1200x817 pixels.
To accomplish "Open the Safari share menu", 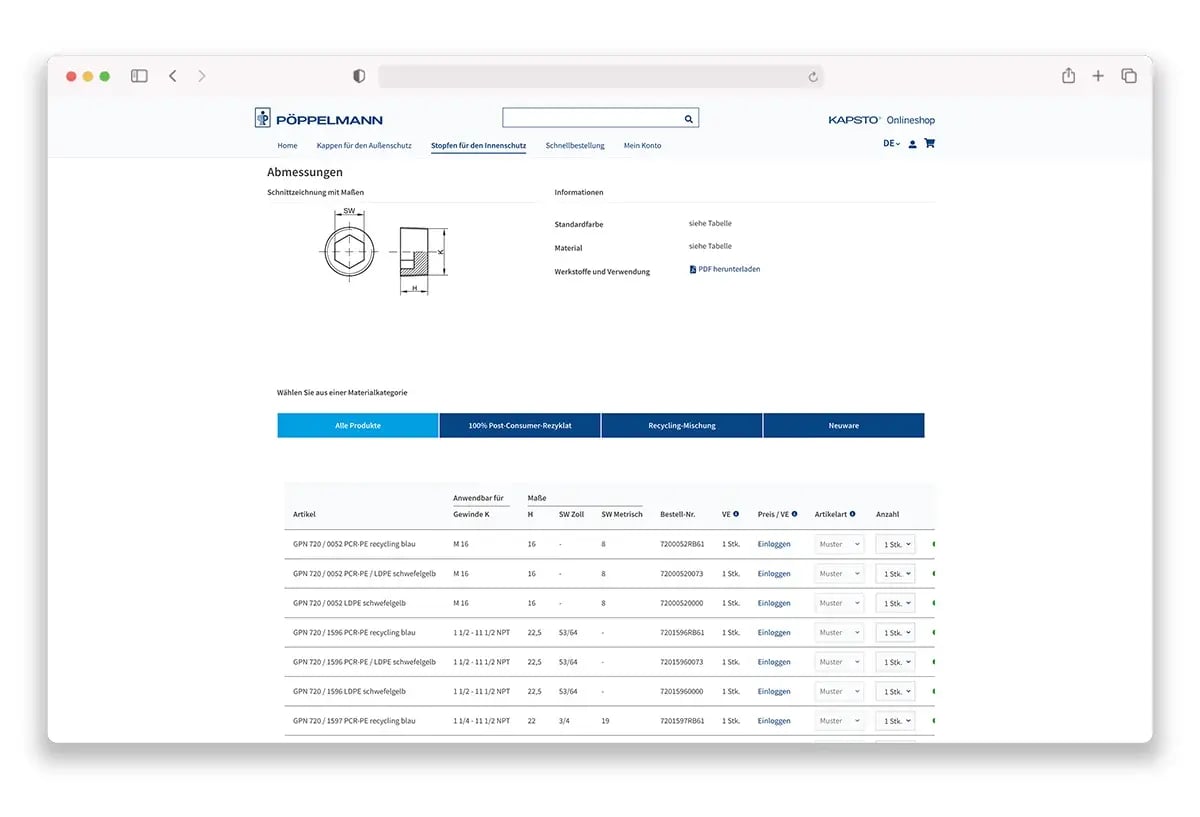I will coord(1068,76).
